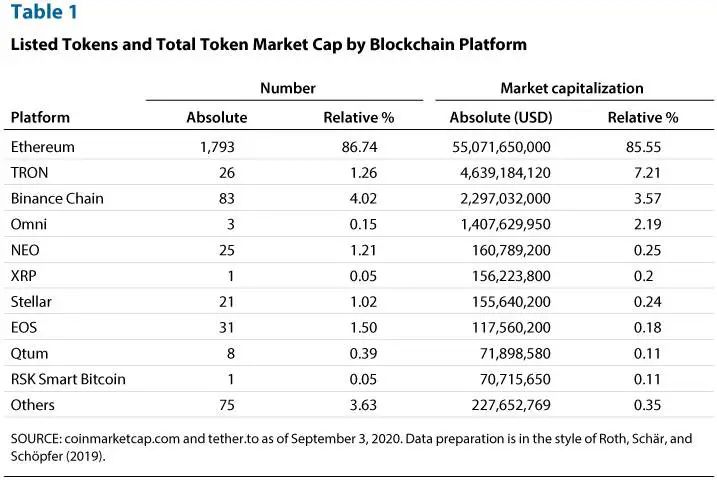
Task: Click the Market capitalization group header
Action: point(571,88)
